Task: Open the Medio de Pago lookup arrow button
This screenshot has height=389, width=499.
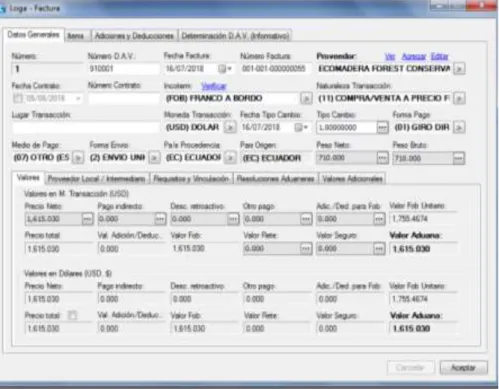Action: point(78,158)
